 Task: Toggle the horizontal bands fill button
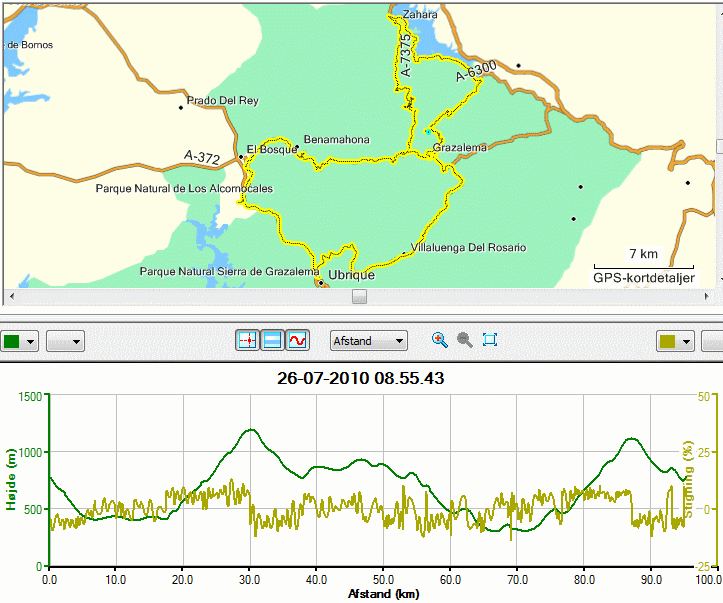click(272, 341)
